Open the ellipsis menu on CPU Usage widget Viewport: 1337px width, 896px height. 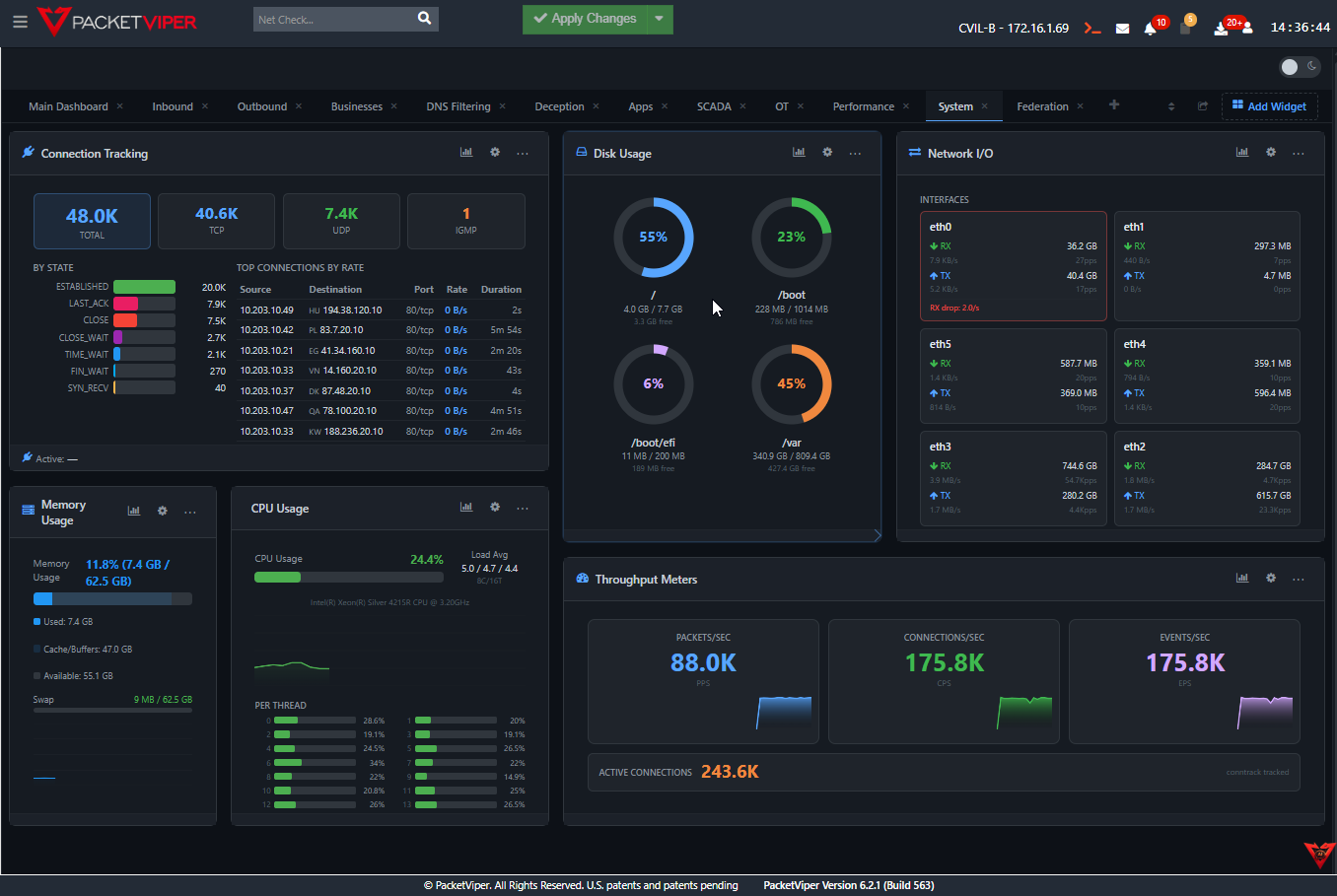pyautogui.click(x=522, y=507)
